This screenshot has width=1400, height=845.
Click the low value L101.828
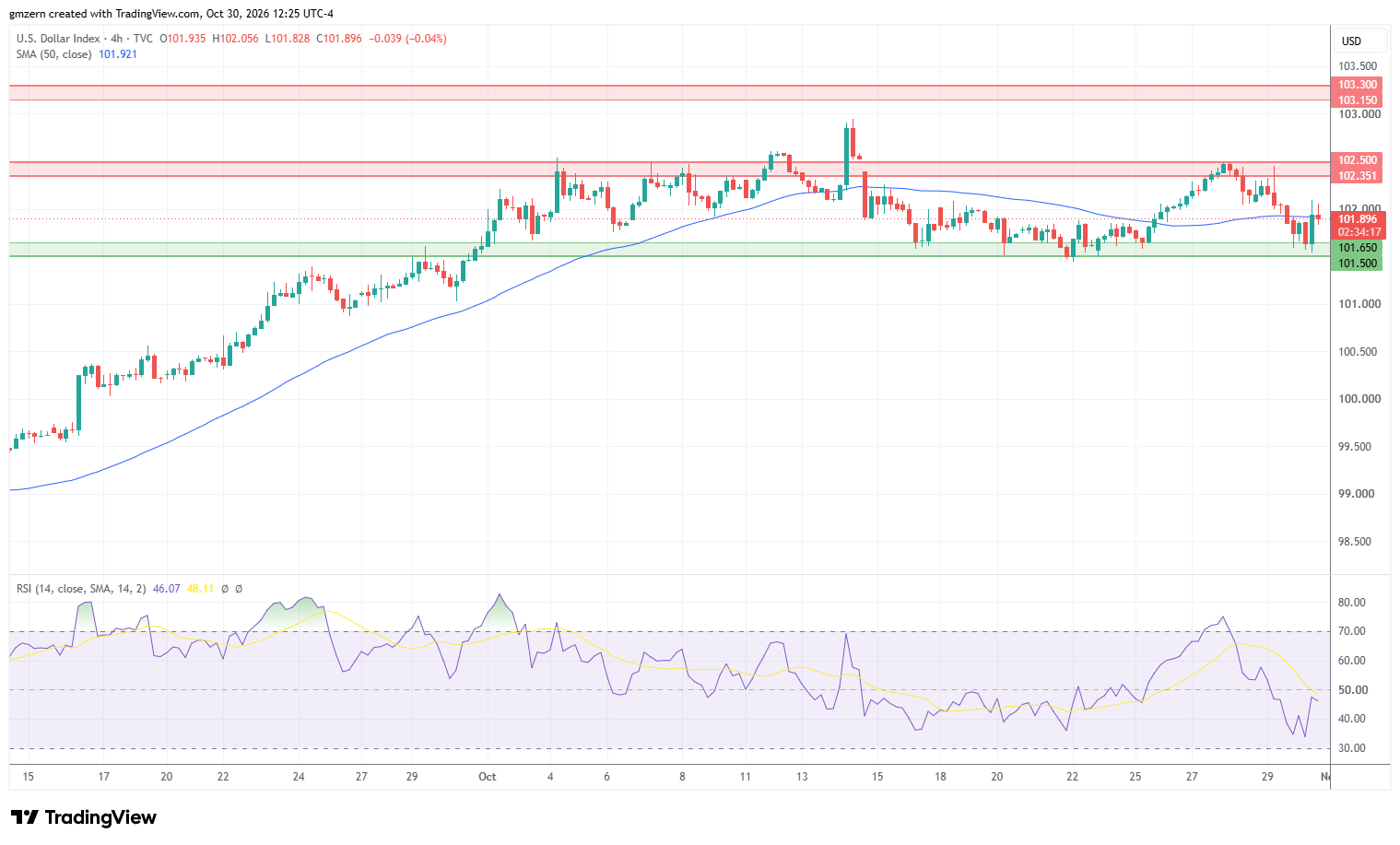click(x=288, y=39)
